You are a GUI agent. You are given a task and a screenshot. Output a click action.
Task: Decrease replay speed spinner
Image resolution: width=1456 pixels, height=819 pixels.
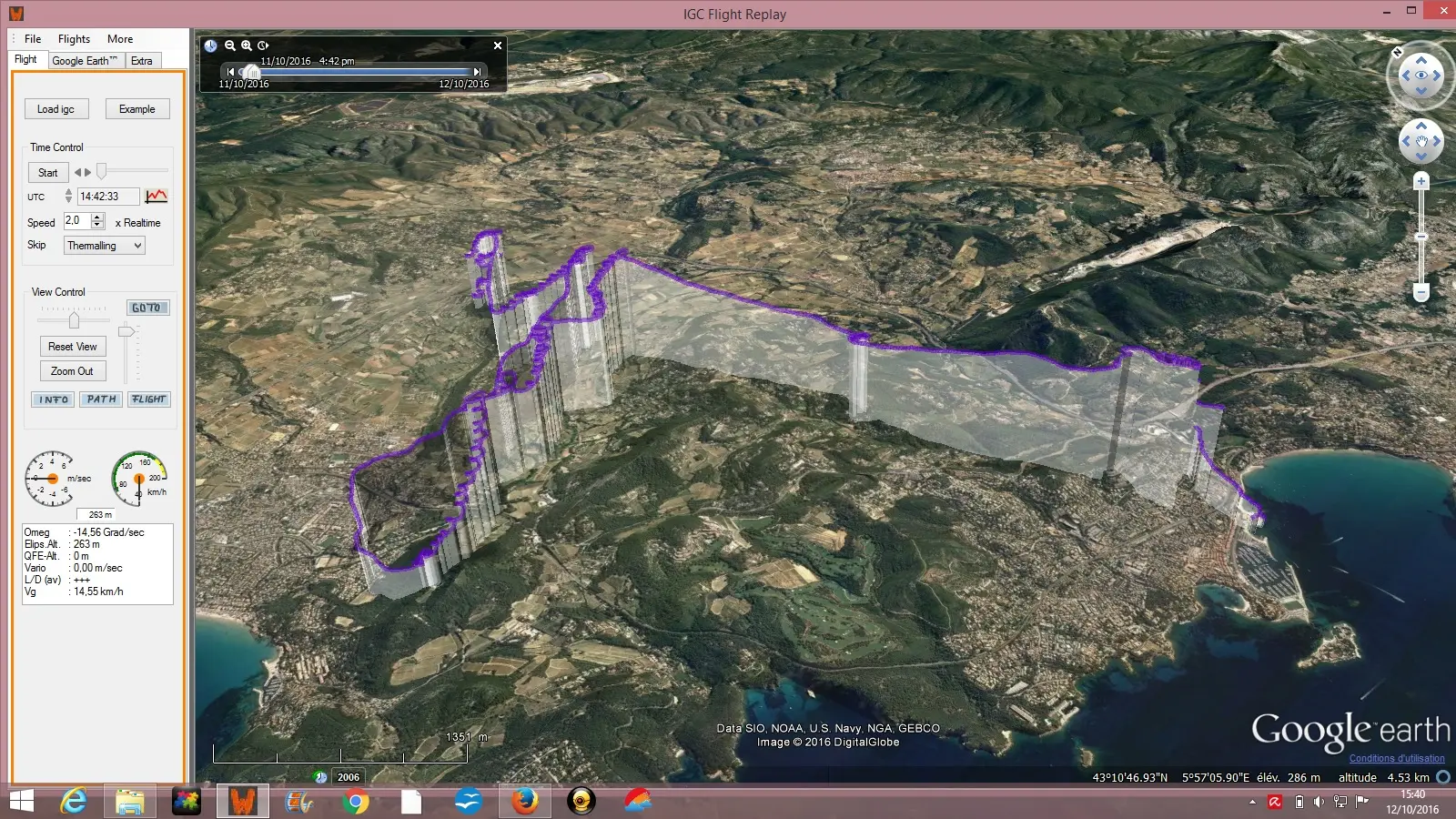(97, 225)
